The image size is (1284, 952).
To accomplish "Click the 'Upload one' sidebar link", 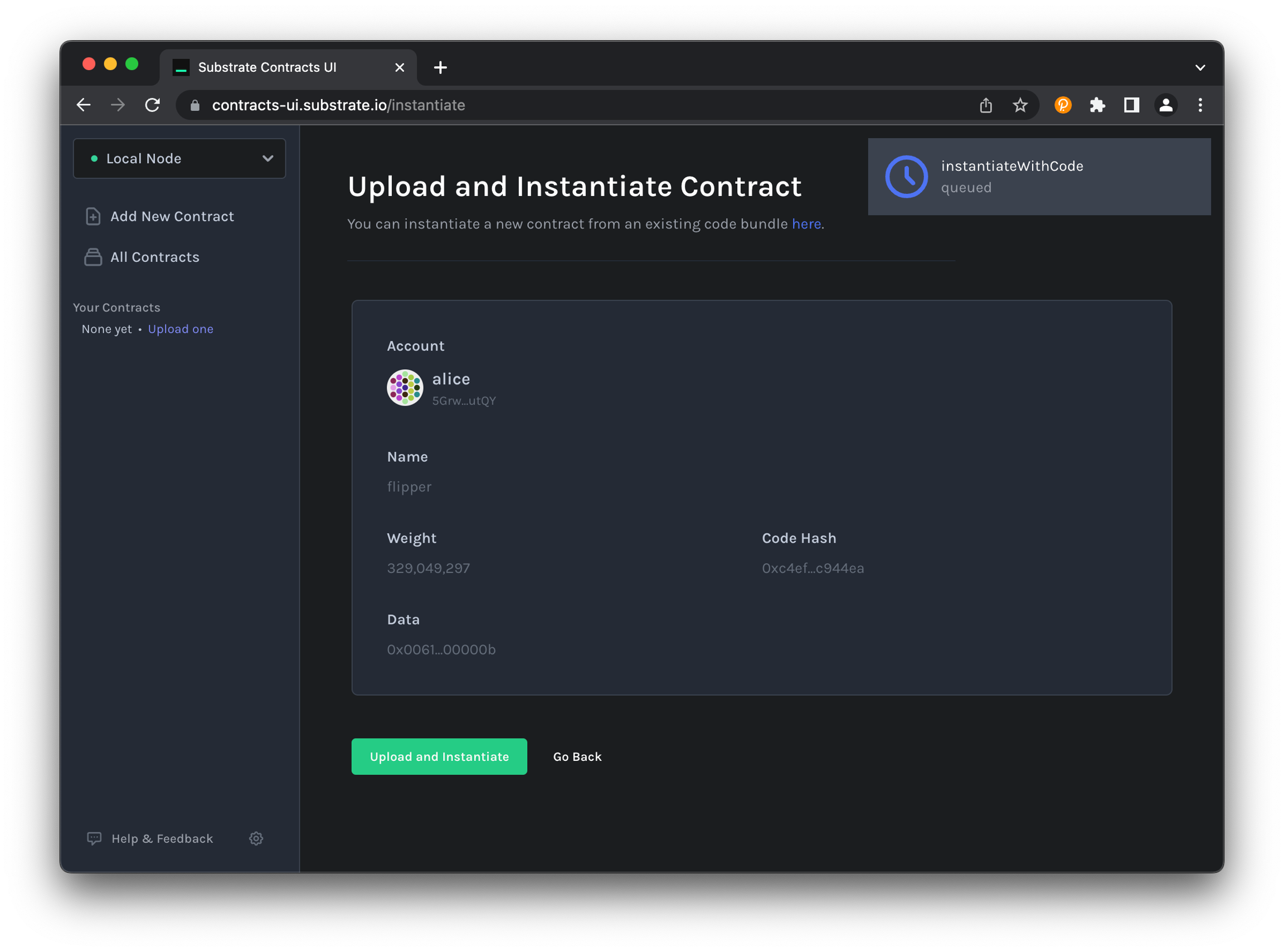I will coord(181,329).
